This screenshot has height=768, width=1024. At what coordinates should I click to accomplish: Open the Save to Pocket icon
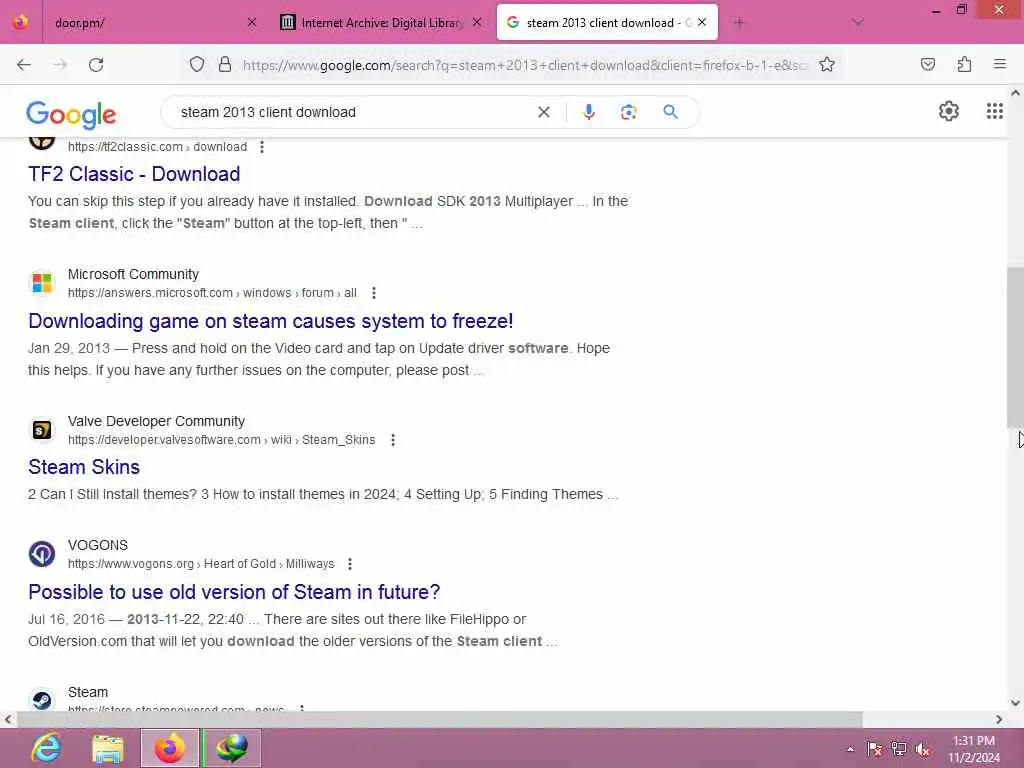tap(927, 64)
